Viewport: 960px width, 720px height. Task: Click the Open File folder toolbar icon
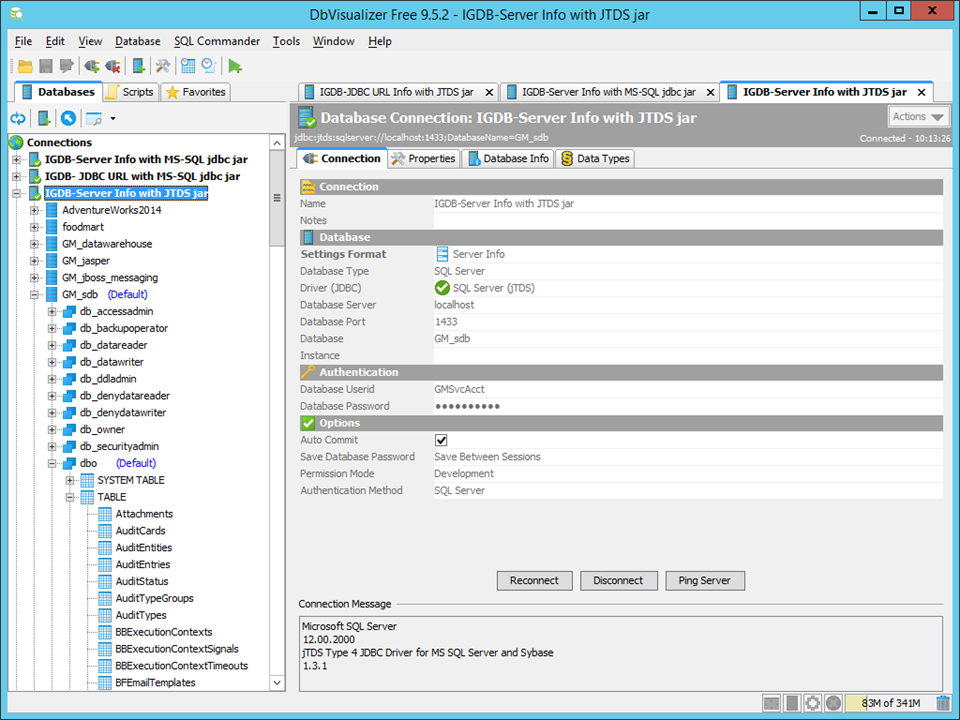pos(25,66)
